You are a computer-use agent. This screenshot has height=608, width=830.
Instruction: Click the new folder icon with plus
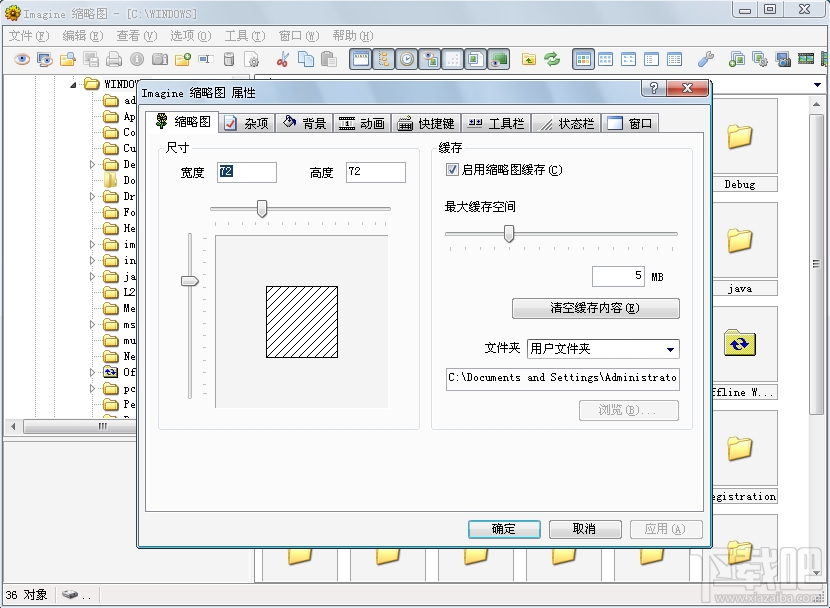click(183, 59)
